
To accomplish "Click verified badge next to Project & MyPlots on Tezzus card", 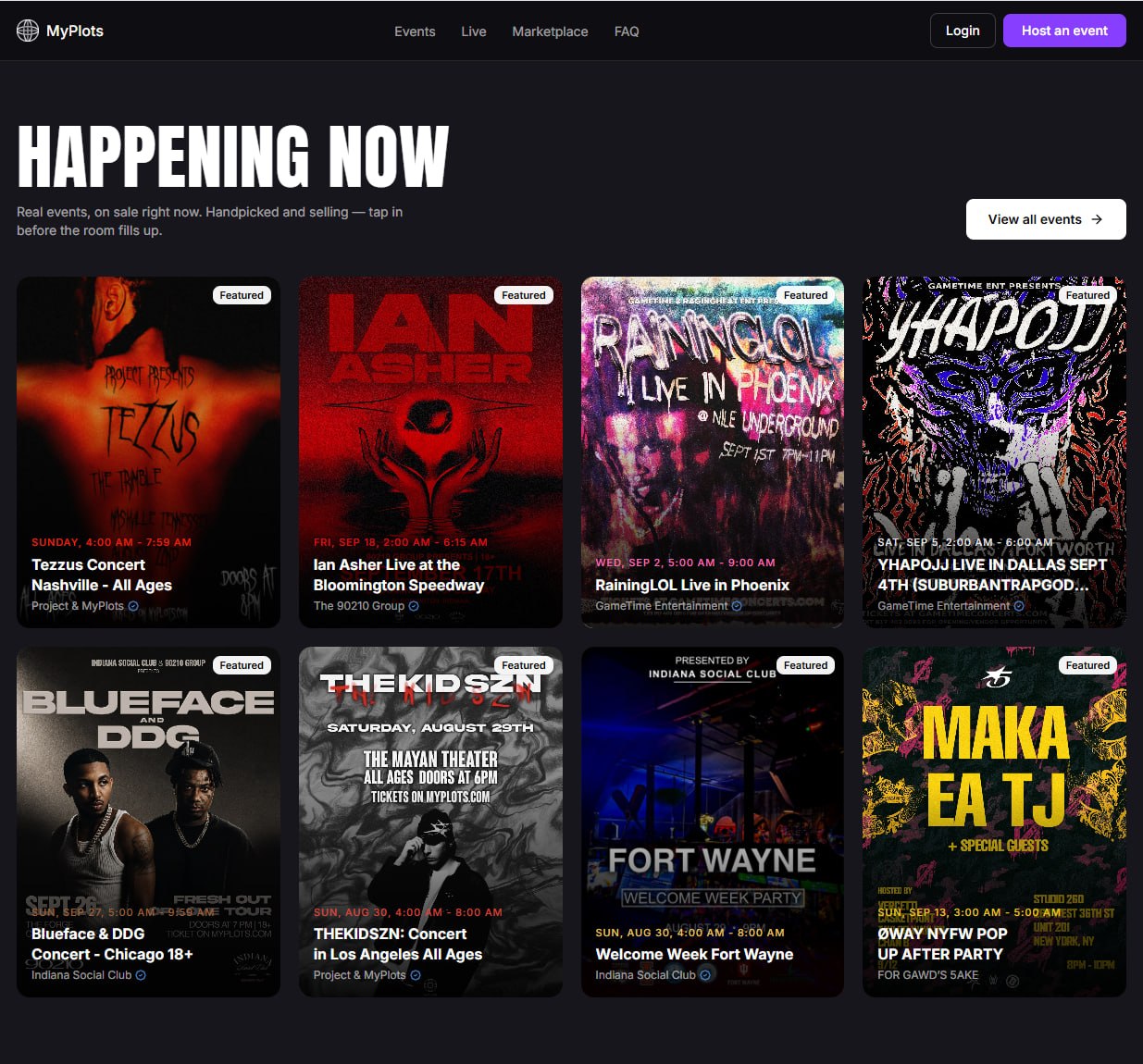I will (133, 606).
